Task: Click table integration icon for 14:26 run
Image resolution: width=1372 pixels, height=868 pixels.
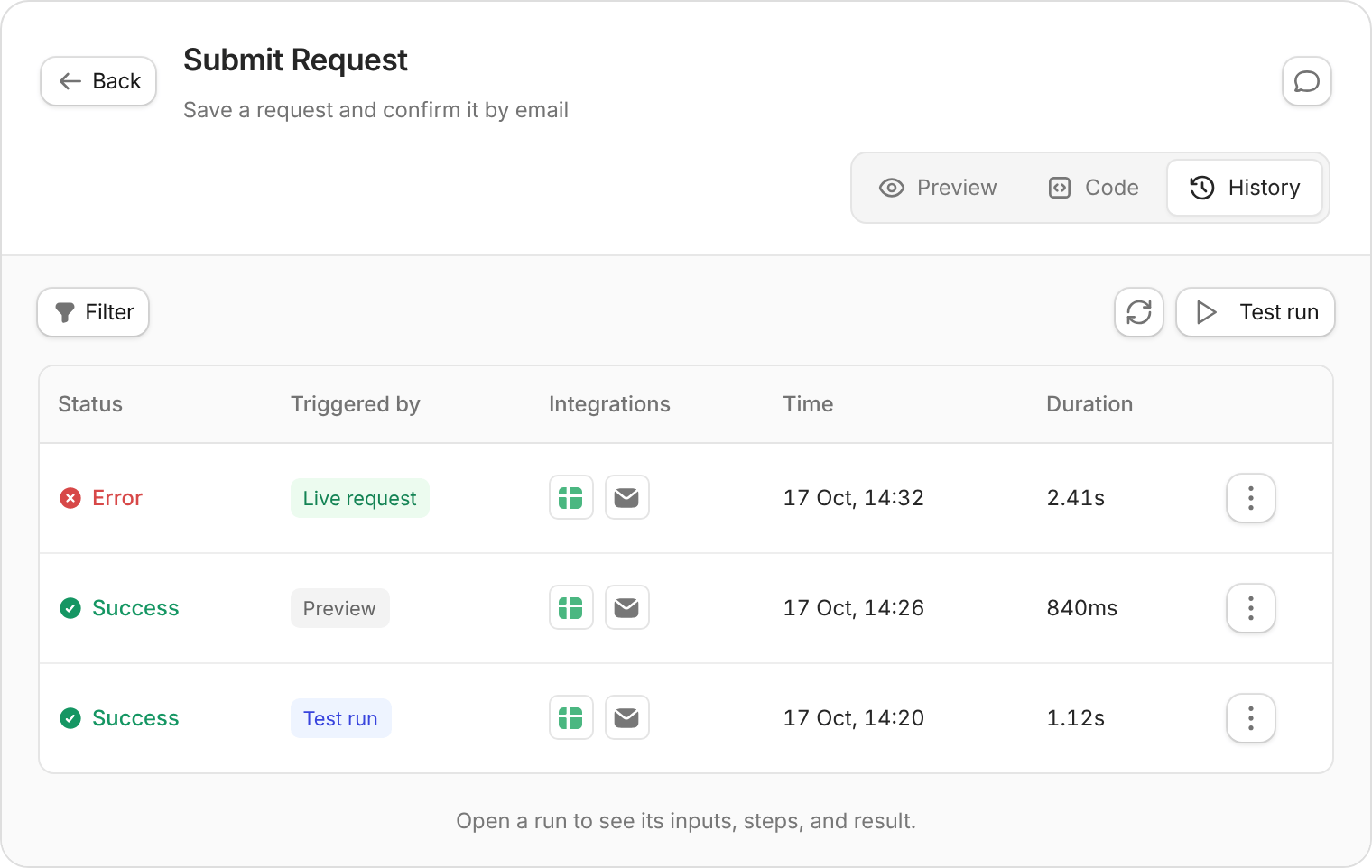Action: [571, 608]
